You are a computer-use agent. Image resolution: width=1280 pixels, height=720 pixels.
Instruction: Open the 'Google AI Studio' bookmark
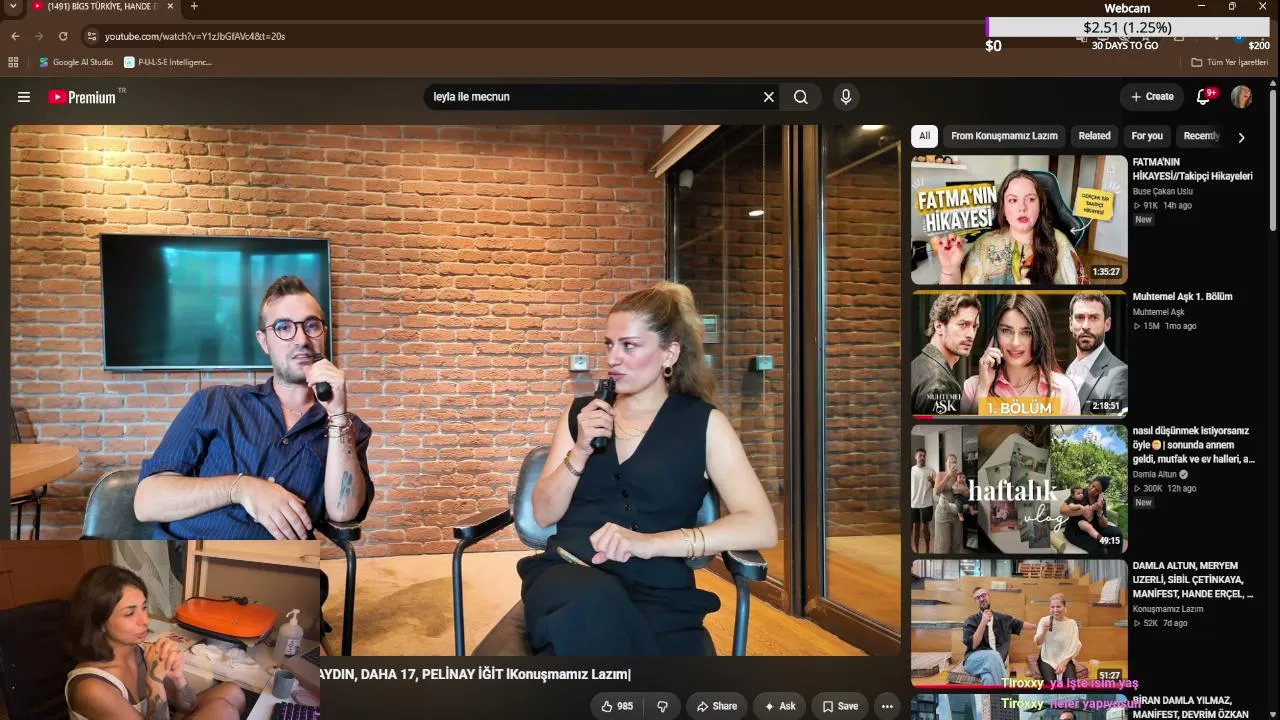click(x=76, y=62)
